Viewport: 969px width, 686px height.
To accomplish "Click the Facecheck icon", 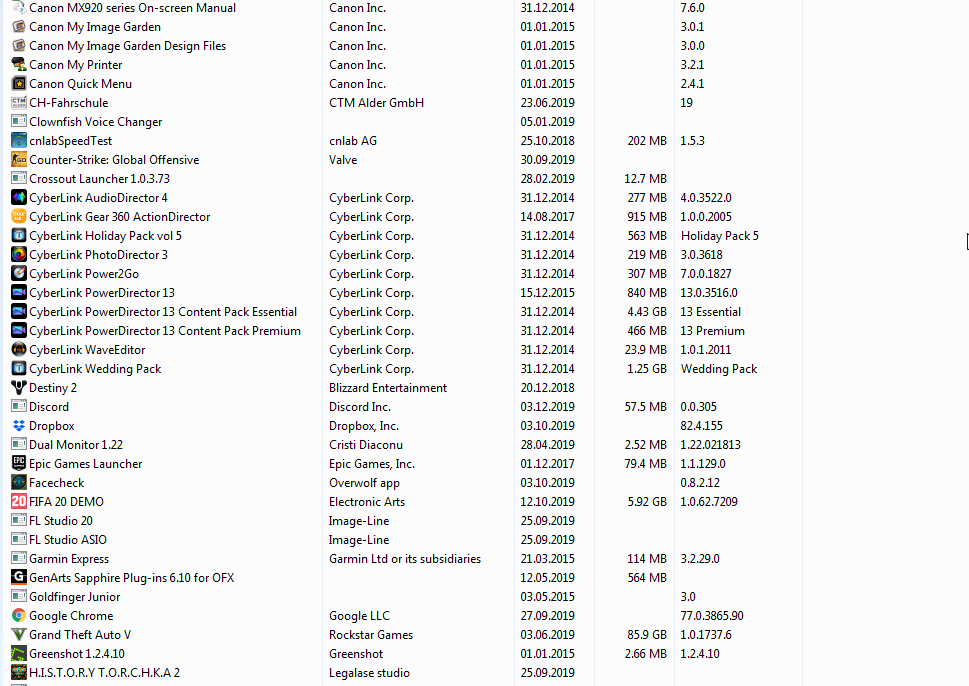I will point(19,483).
